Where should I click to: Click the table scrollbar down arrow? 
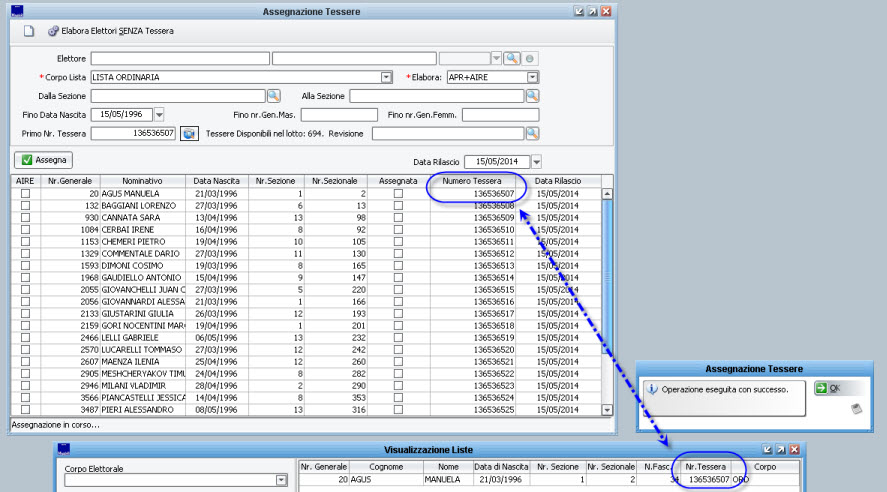606,410
